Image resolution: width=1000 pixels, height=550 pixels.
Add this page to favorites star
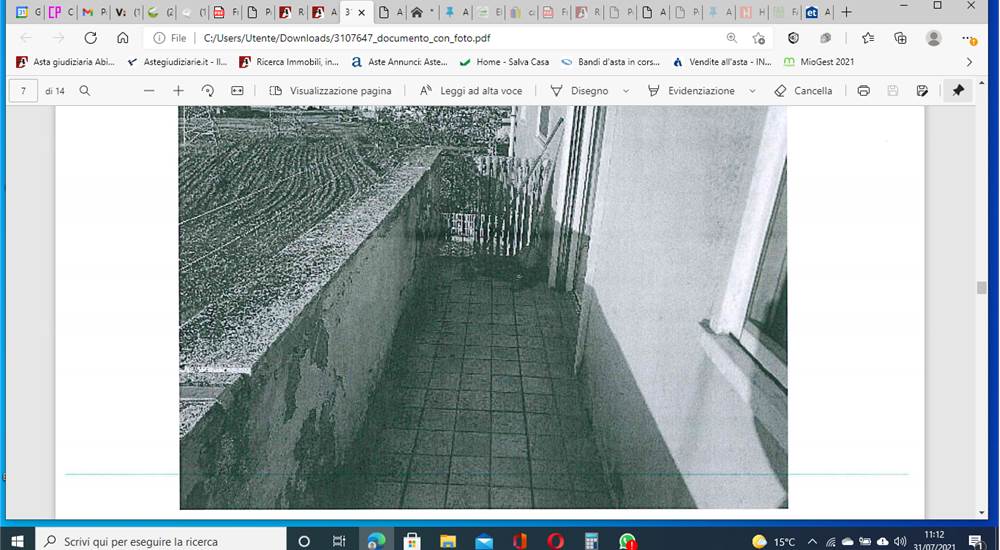[x=758, y=38]
